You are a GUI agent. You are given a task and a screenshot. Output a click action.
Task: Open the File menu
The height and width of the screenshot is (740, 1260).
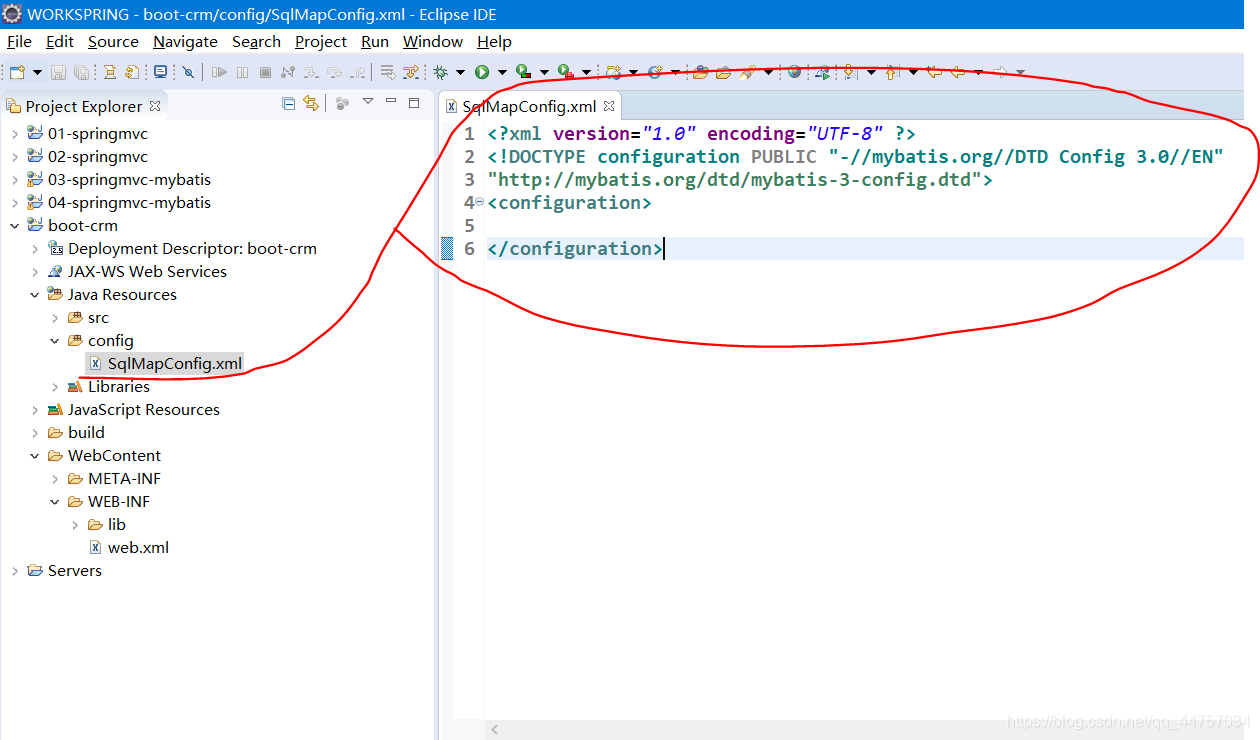pos(19,41)
